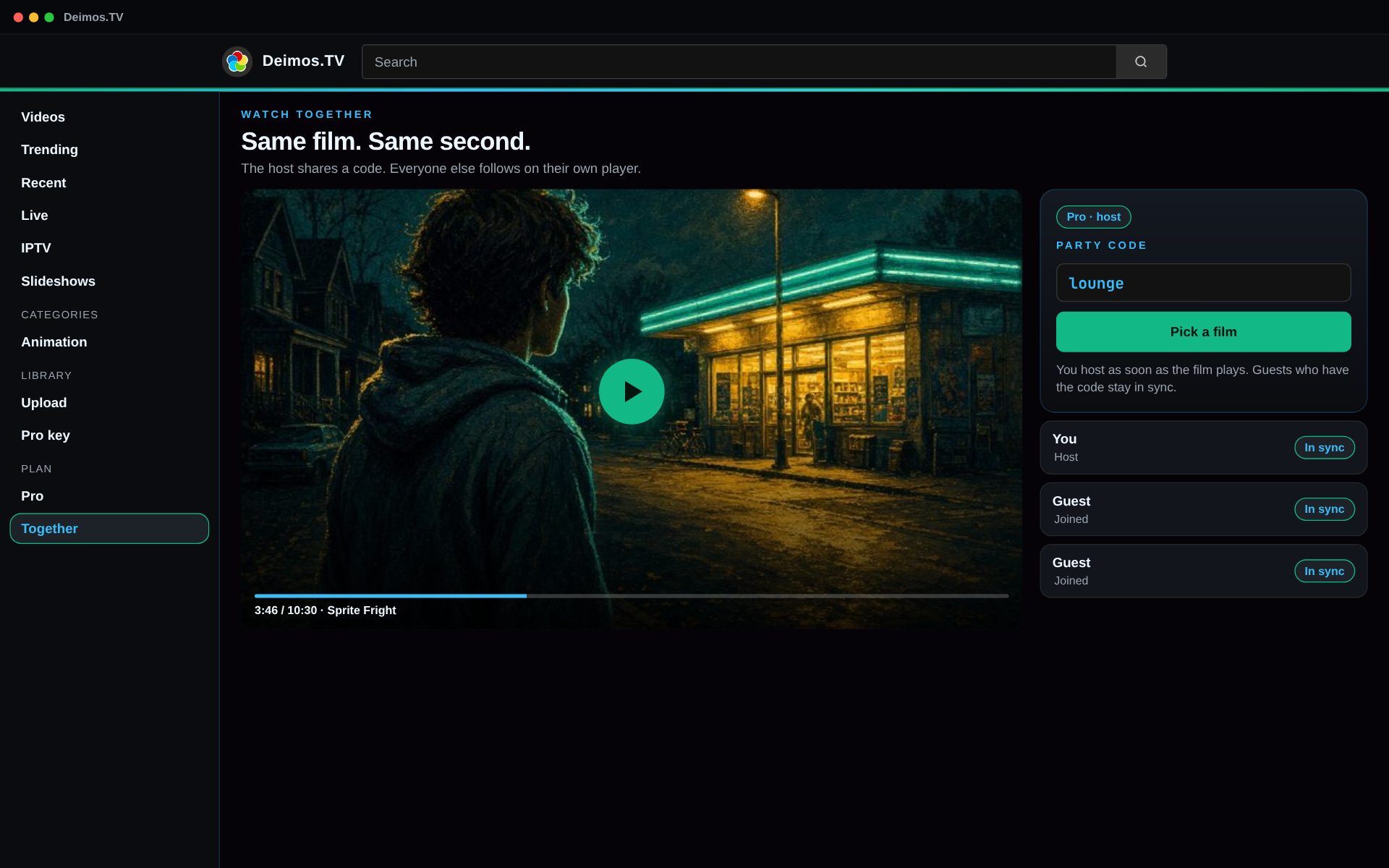Click the Pick a film button
Image resolution: width=1389 pixels, height=868 pixels.
coord(1203,332)
